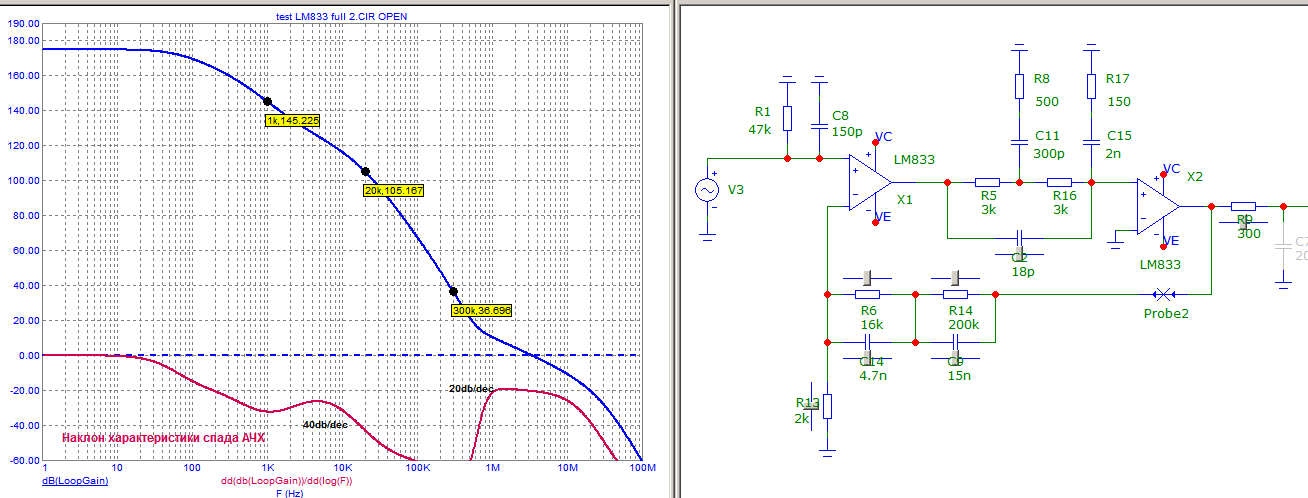1308x498 pixels.
Task: Select the V3 sine voltage source symbol
Action: [708, 191]
